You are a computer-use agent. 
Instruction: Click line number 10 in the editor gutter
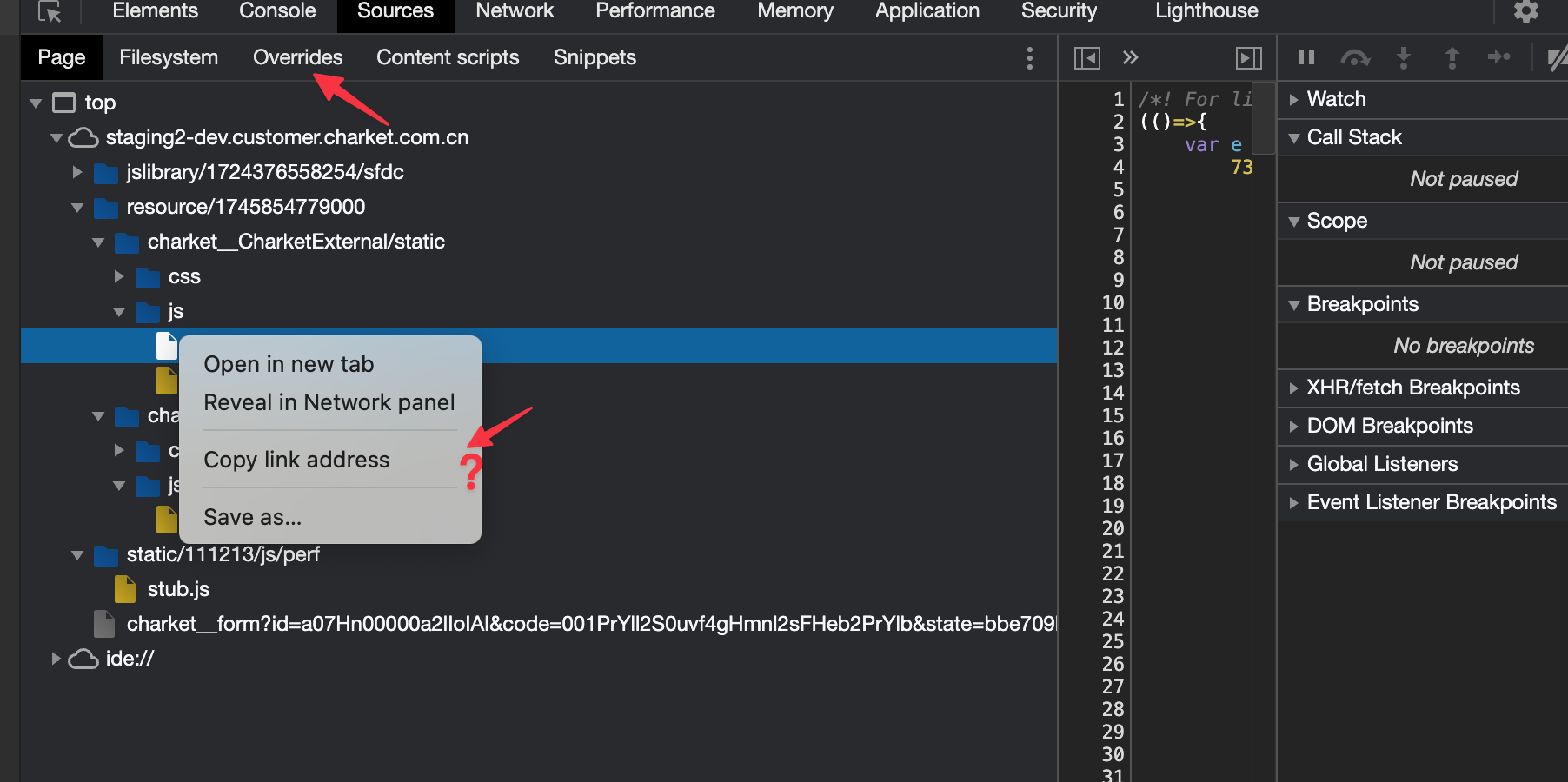click(1113, 303)
